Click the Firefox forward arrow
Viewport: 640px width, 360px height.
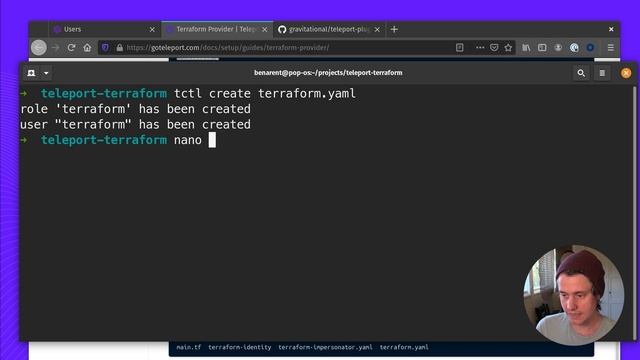click(x=56, y=48)
